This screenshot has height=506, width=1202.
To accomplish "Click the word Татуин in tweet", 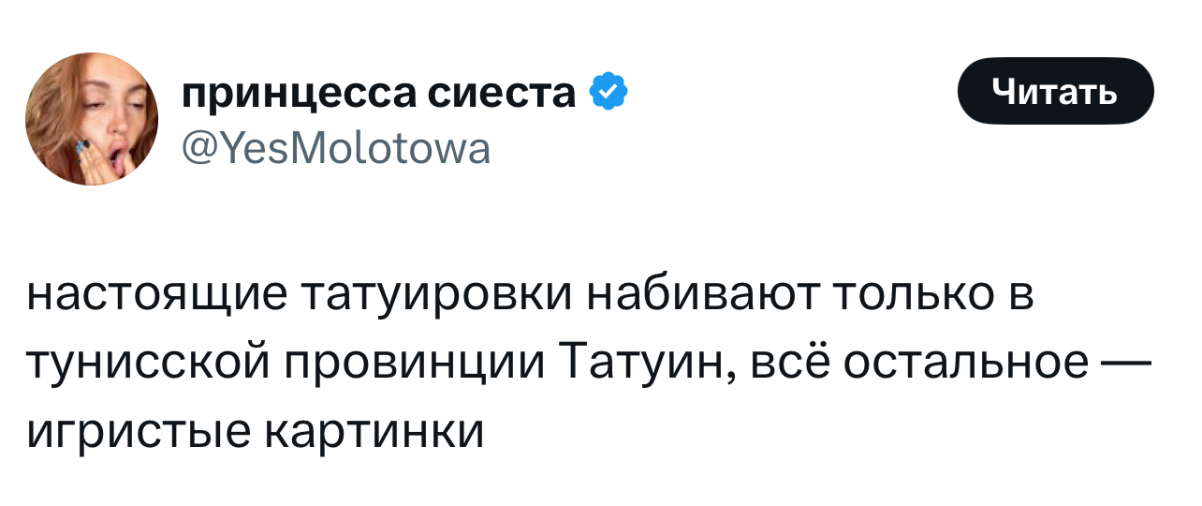I will (635, 365).
